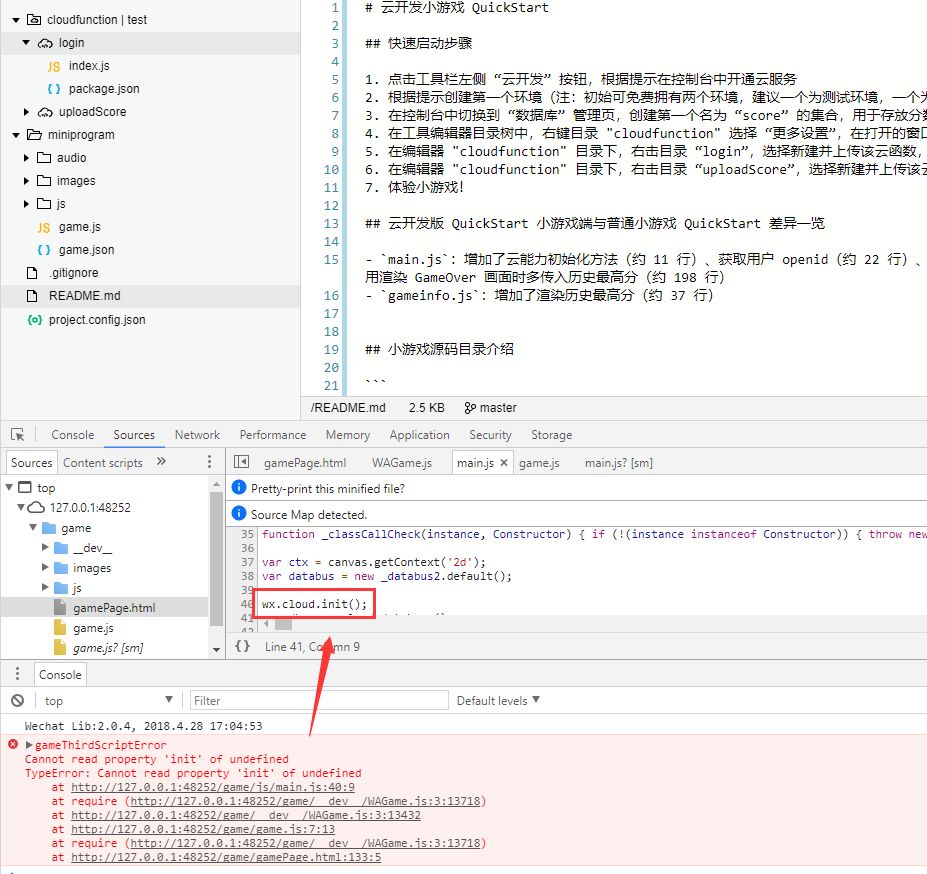This screenshot has width=927, height=874.
Task: Click the navigator tree scrollbar down arrow
Action: [x=216, y=649]
